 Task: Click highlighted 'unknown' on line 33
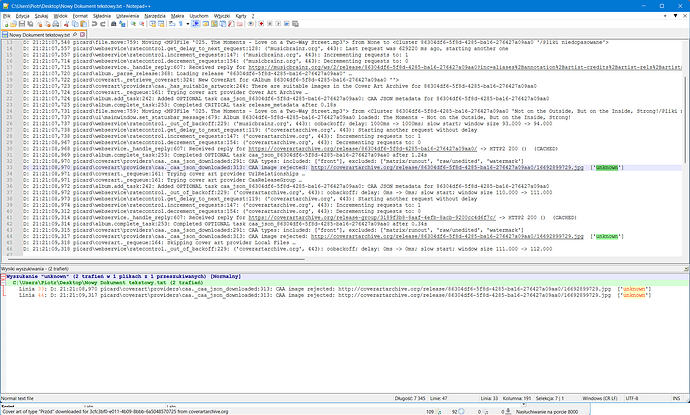click(607, 167)
